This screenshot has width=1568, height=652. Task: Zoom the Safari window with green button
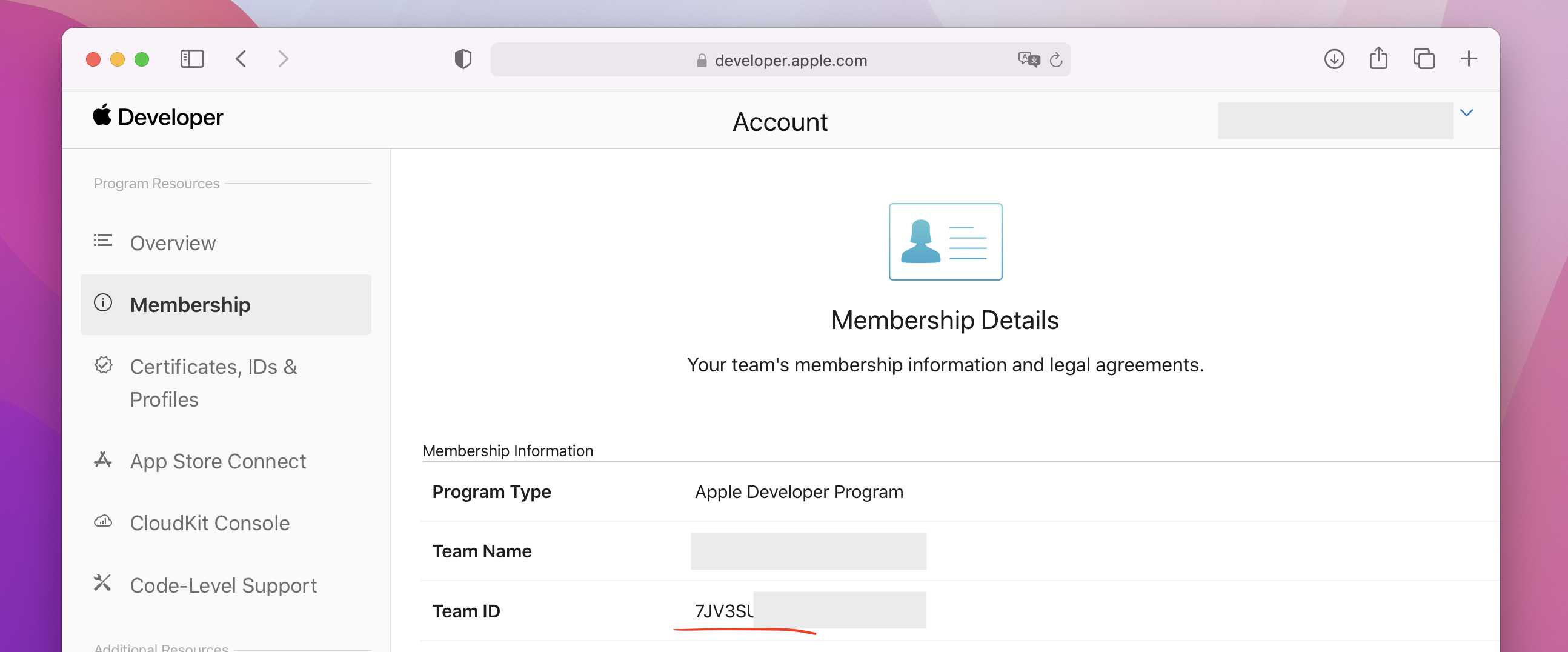coord(142,59)
